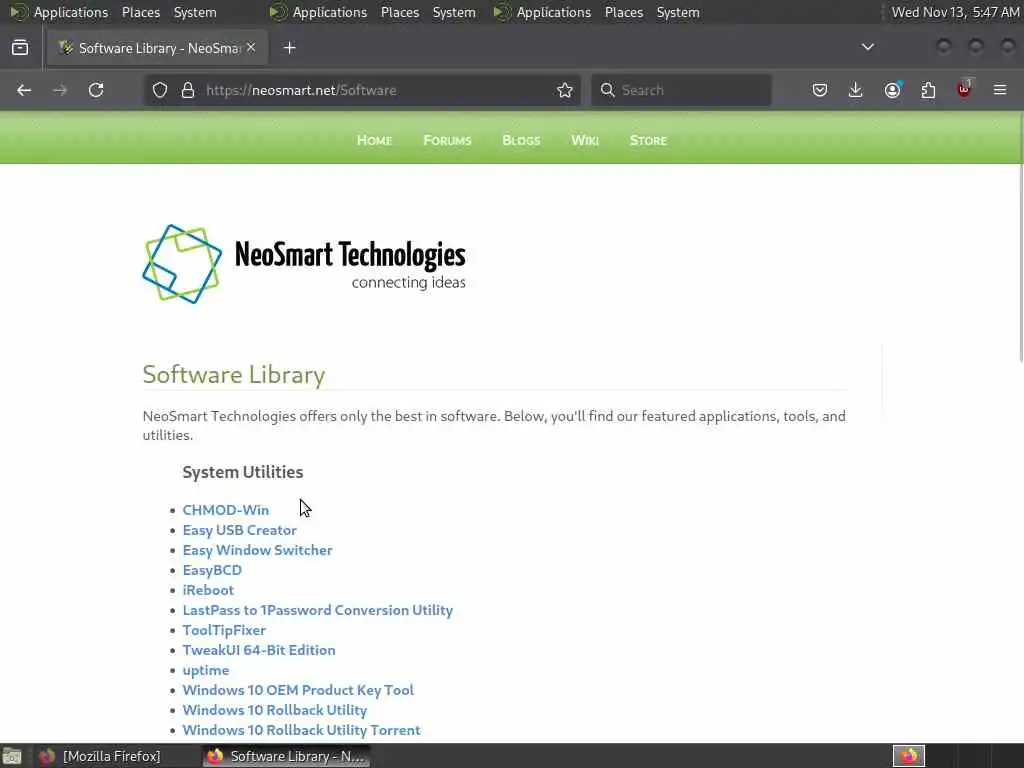Click the show desktop icon in taskbar
This screenshot has height=768, width=1024.
12,756
